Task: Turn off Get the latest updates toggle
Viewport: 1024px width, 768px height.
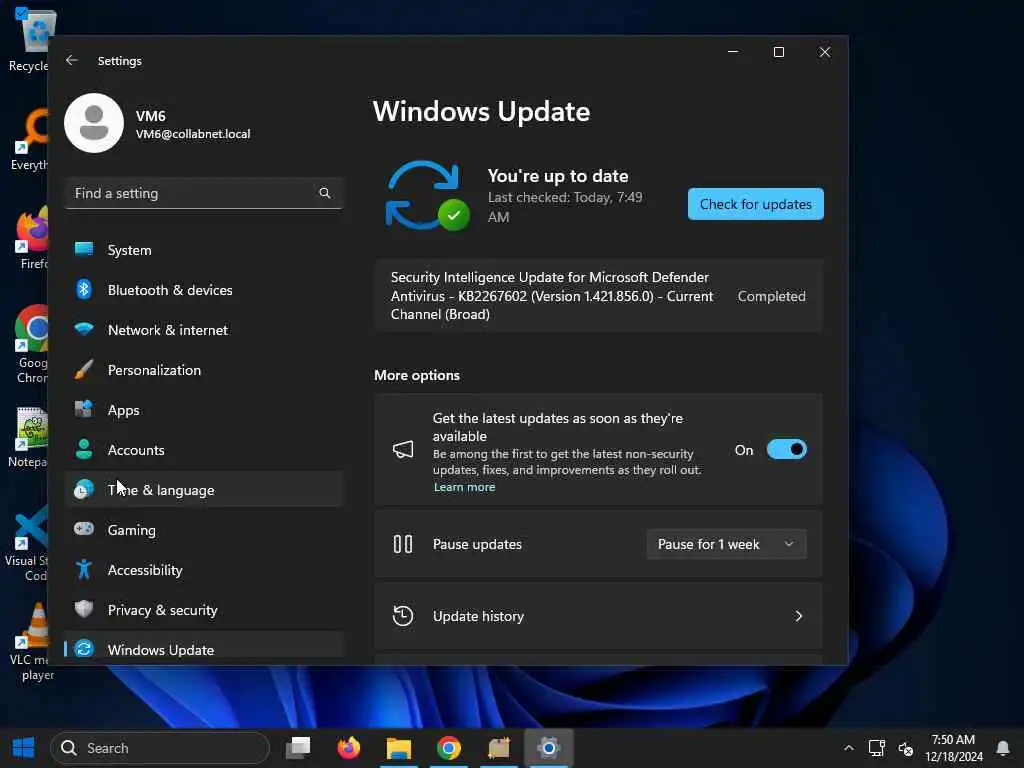Action: [x=787, y=449]
